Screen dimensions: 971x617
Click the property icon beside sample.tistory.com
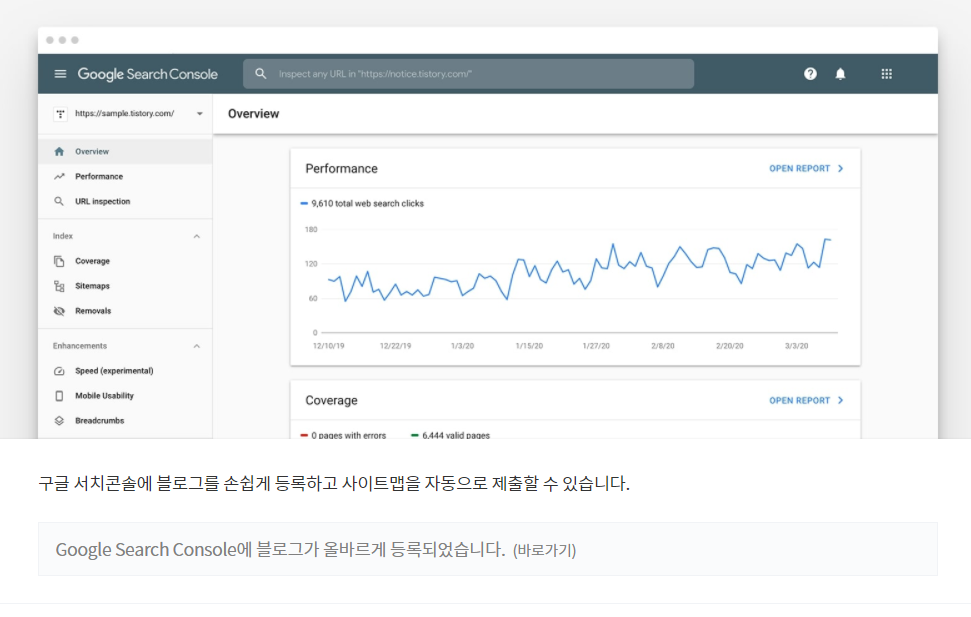(60, 114)
